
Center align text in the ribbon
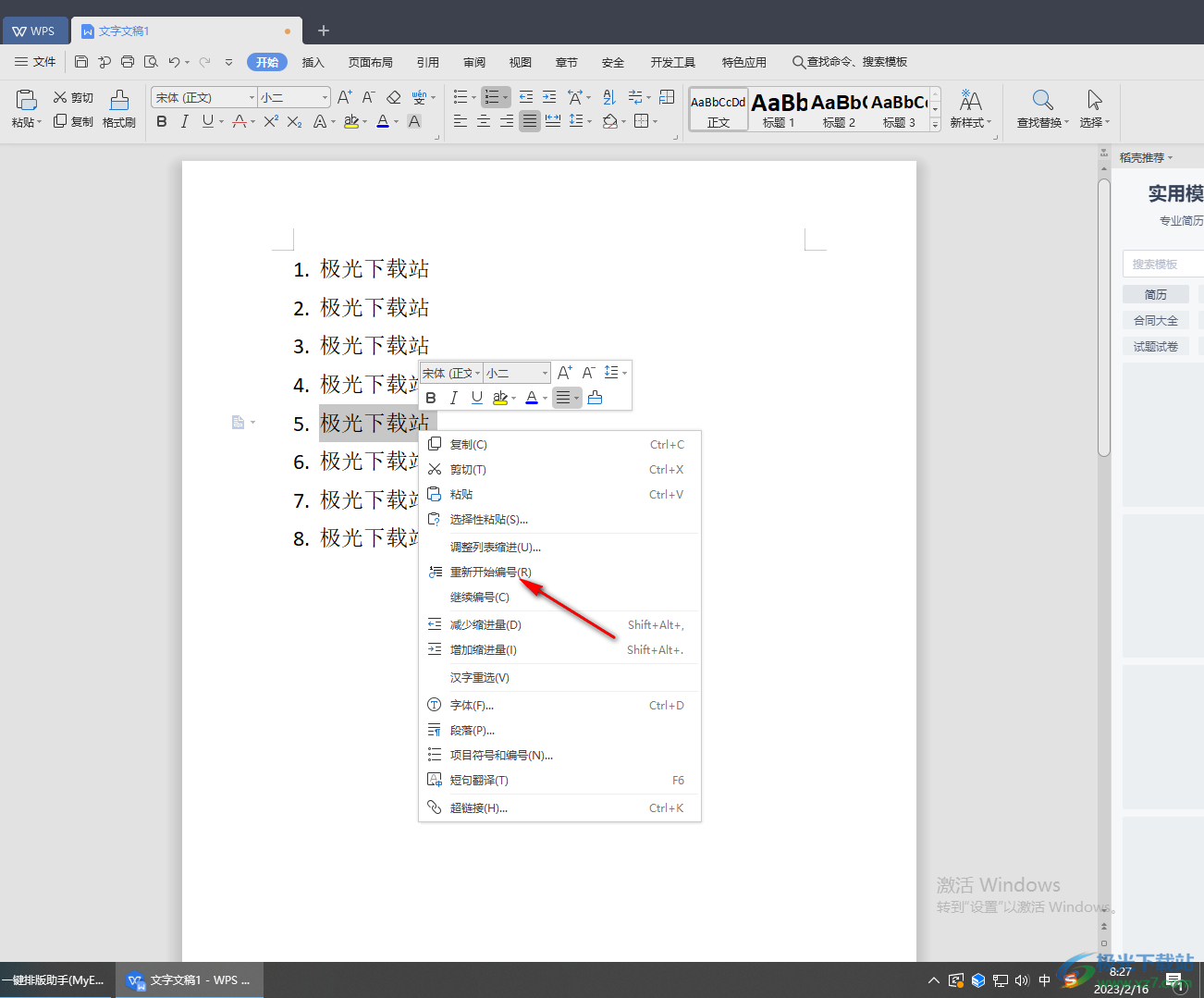coord(484,121)
